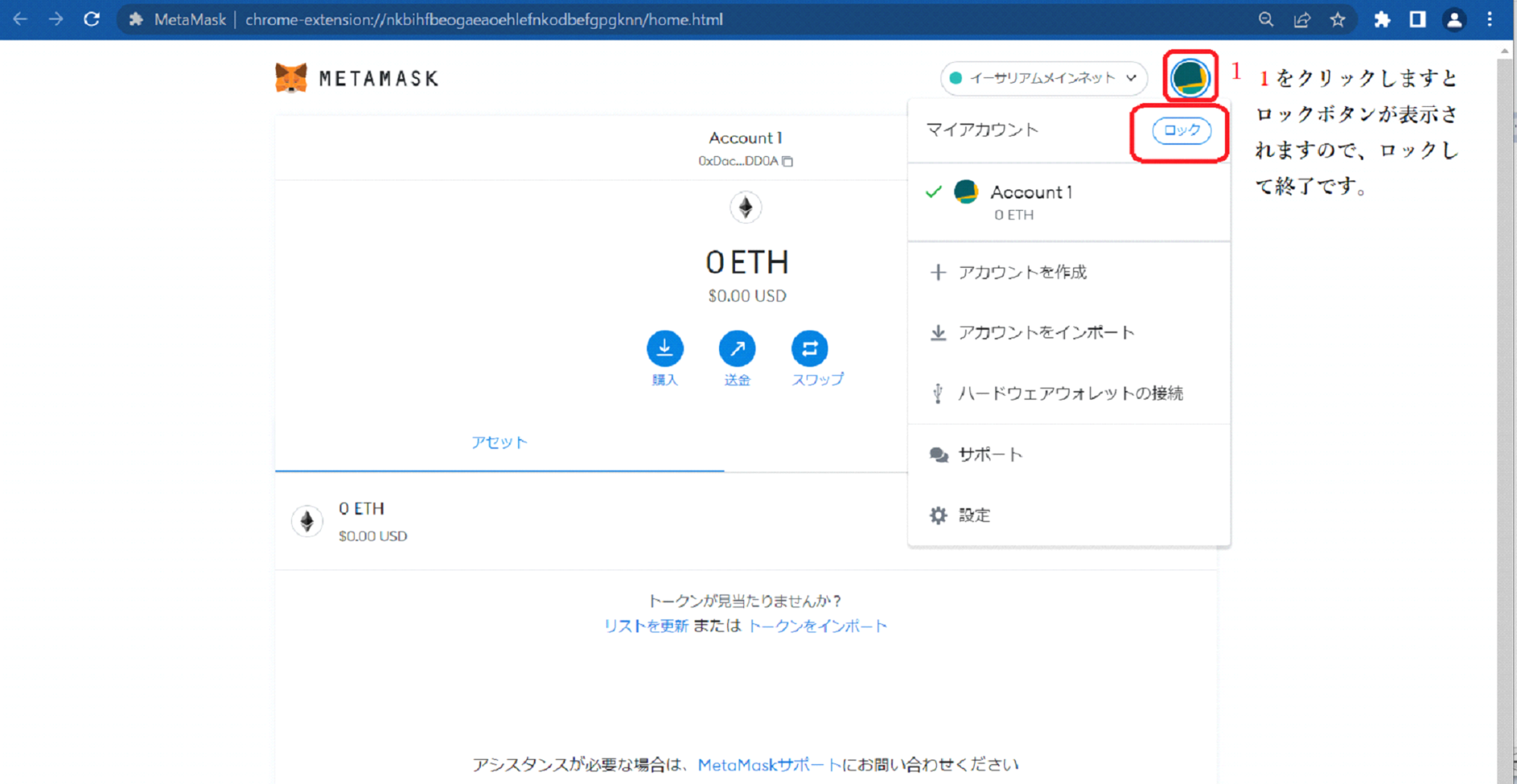This screenshot has width=1517, height=784.
Task: Open 設定 from the menu
Action: [x=1069, y=516]
